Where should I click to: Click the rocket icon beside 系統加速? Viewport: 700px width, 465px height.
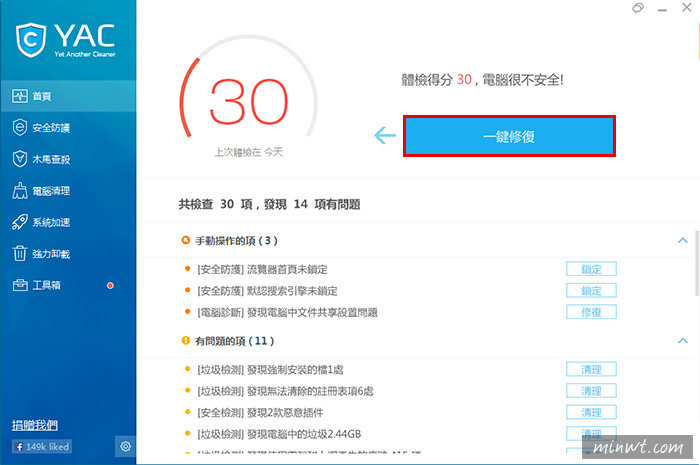pyautogui.click(x=20, y=222)
